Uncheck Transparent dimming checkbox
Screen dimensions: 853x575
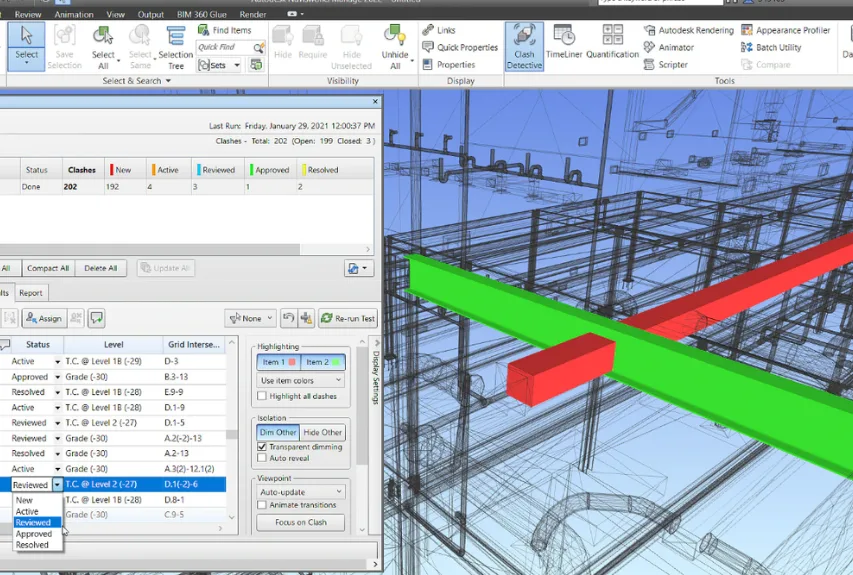[262, 447]
